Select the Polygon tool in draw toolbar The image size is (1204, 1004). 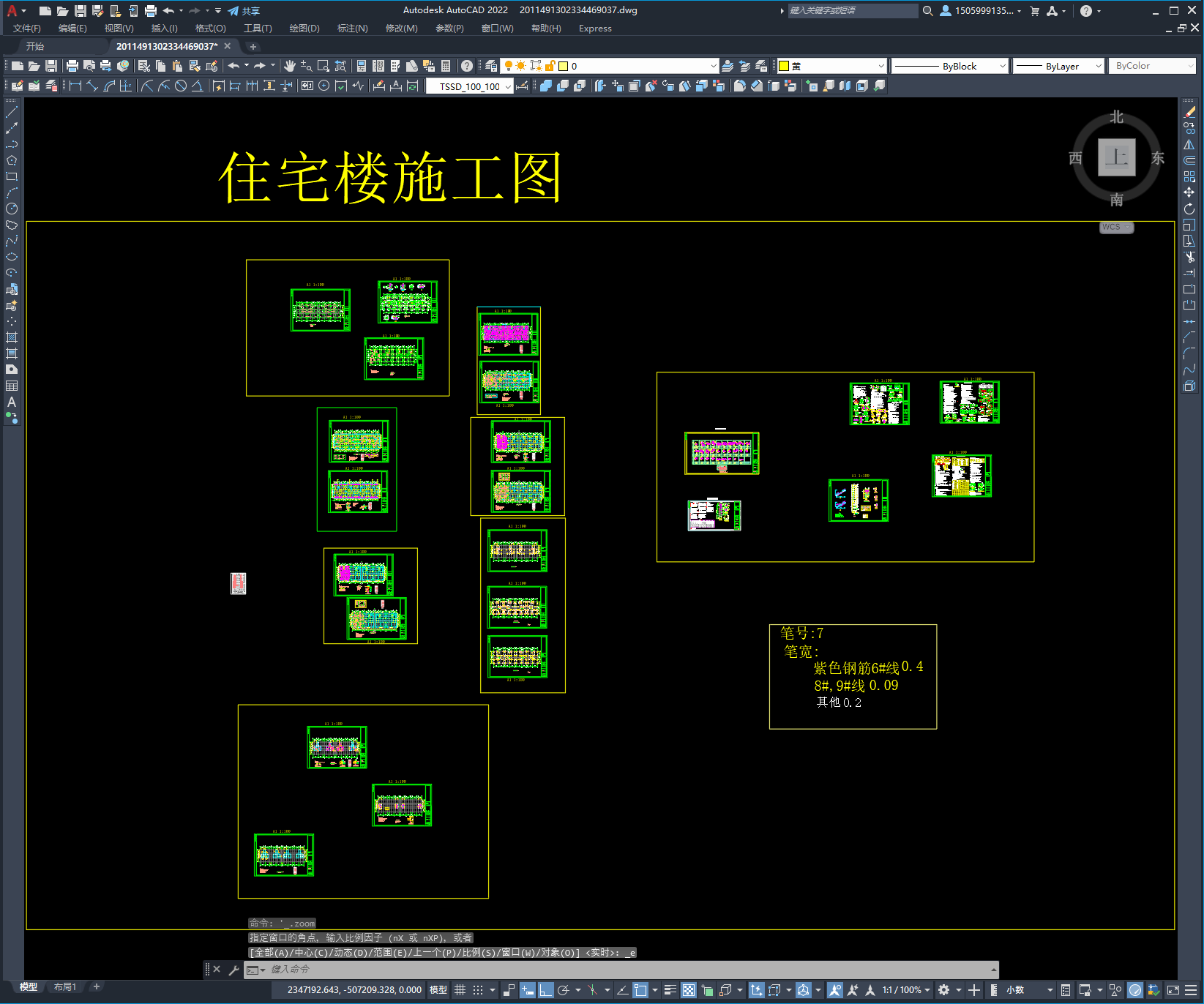(12, 160)
